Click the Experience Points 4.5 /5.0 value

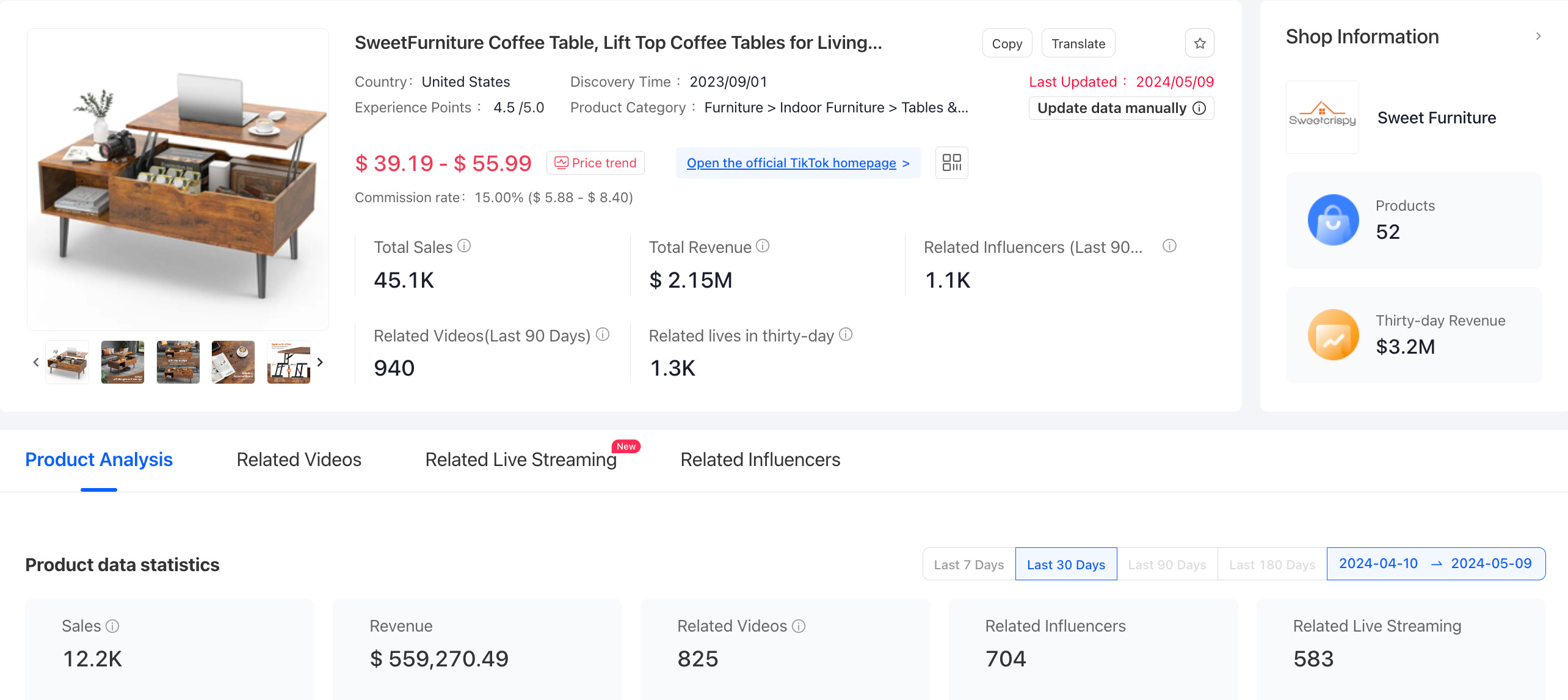518,108
